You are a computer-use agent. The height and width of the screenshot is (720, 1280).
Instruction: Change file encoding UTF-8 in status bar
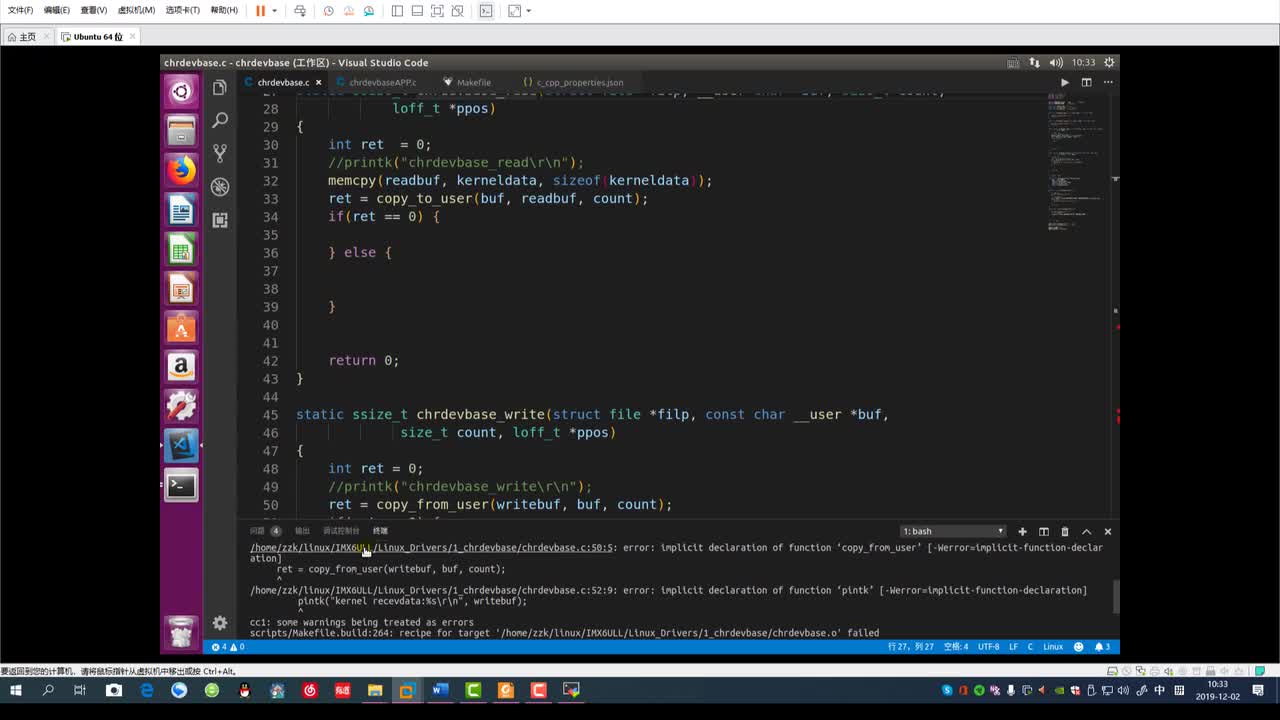(x=988, y=647)
